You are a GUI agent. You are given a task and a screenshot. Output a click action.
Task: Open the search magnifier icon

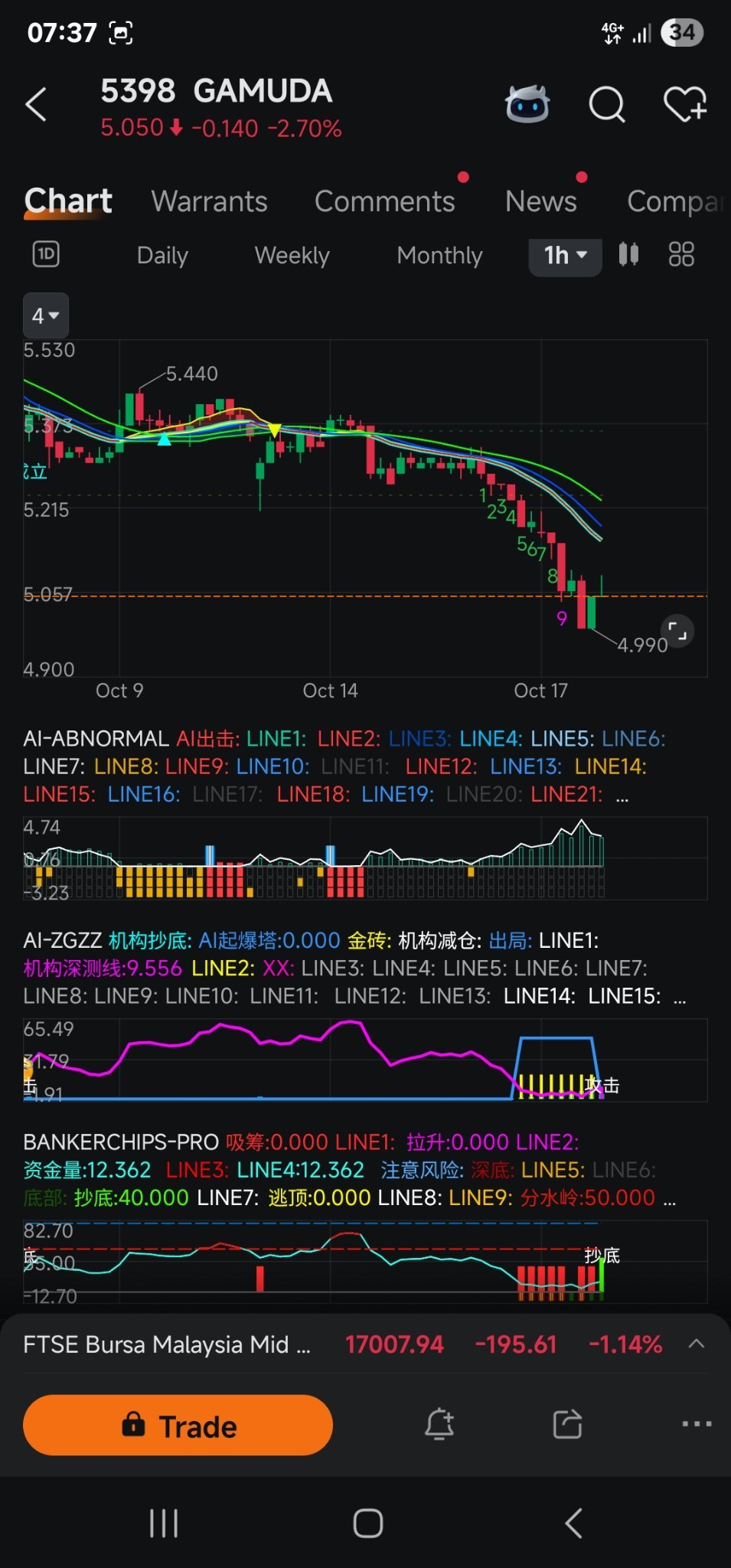pyautogui.click(x=607, y=104)
